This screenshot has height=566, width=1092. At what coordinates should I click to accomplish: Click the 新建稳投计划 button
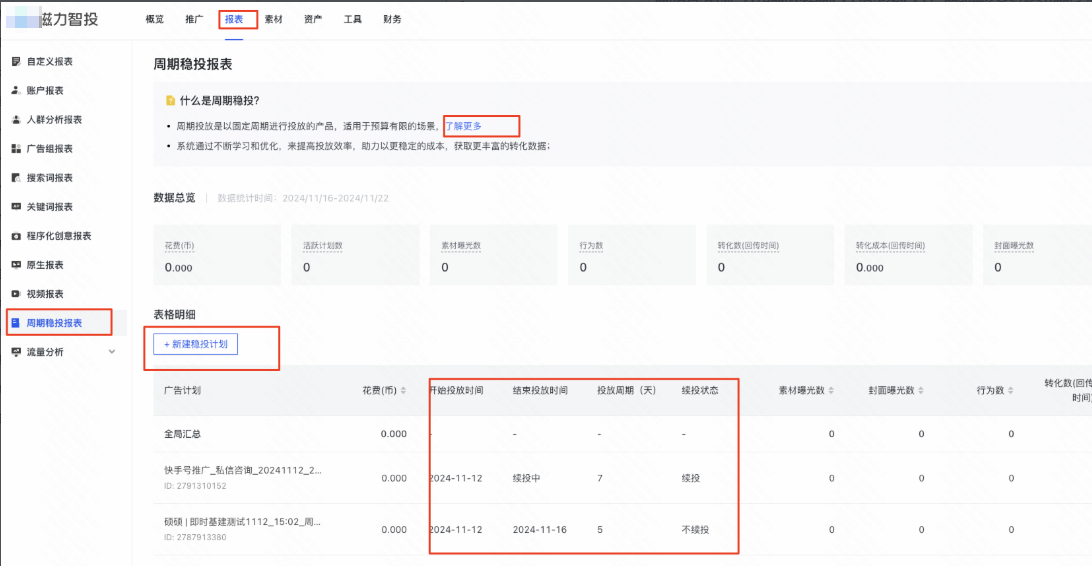point(196,344)
